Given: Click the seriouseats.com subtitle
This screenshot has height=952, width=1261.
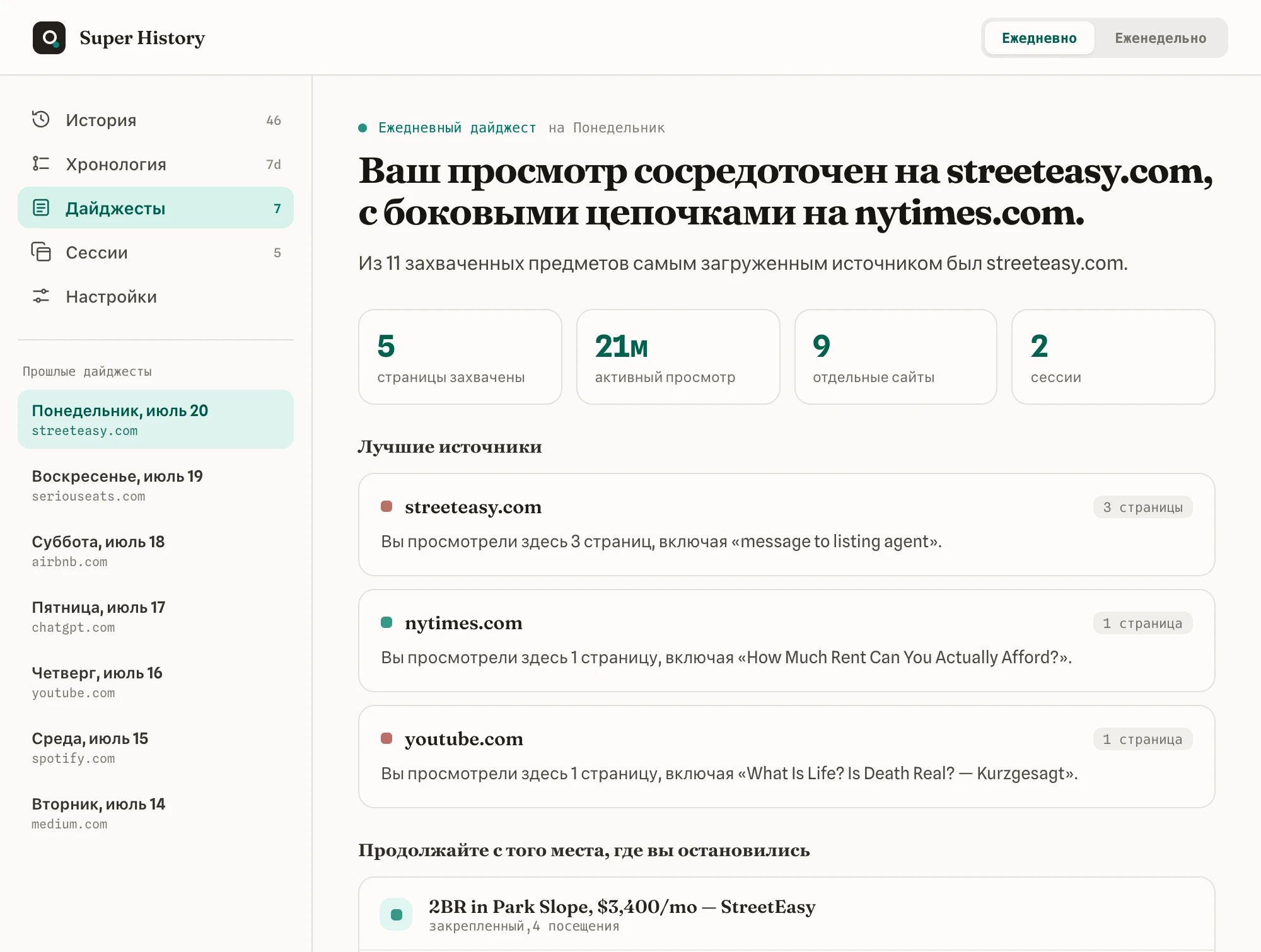Looking at the screenshot, I should [x=88, y=496].
